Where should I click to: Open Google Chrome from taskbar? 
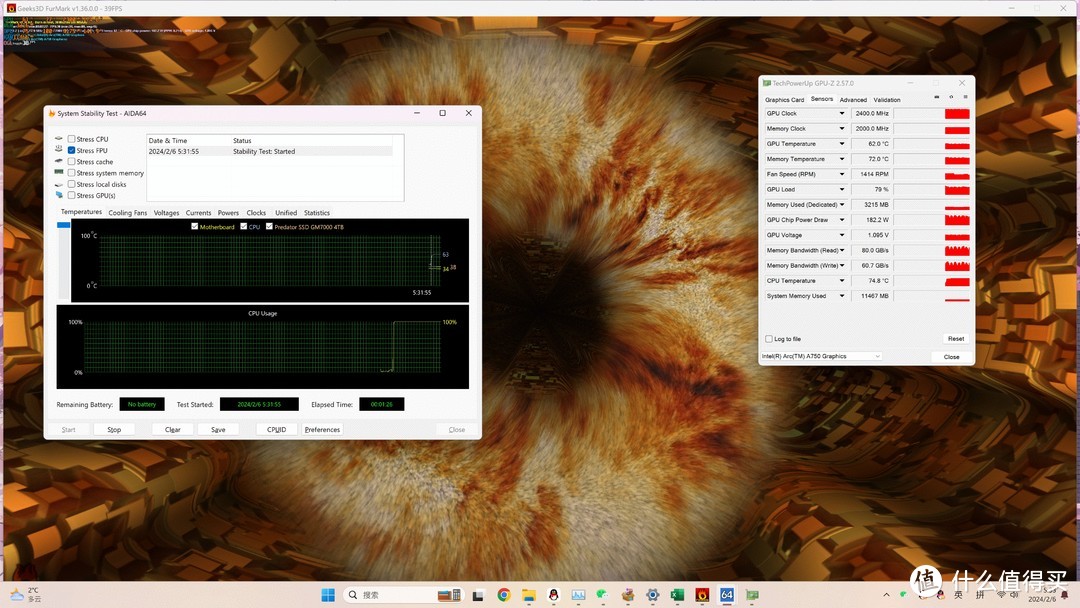(x=504, y=595)
